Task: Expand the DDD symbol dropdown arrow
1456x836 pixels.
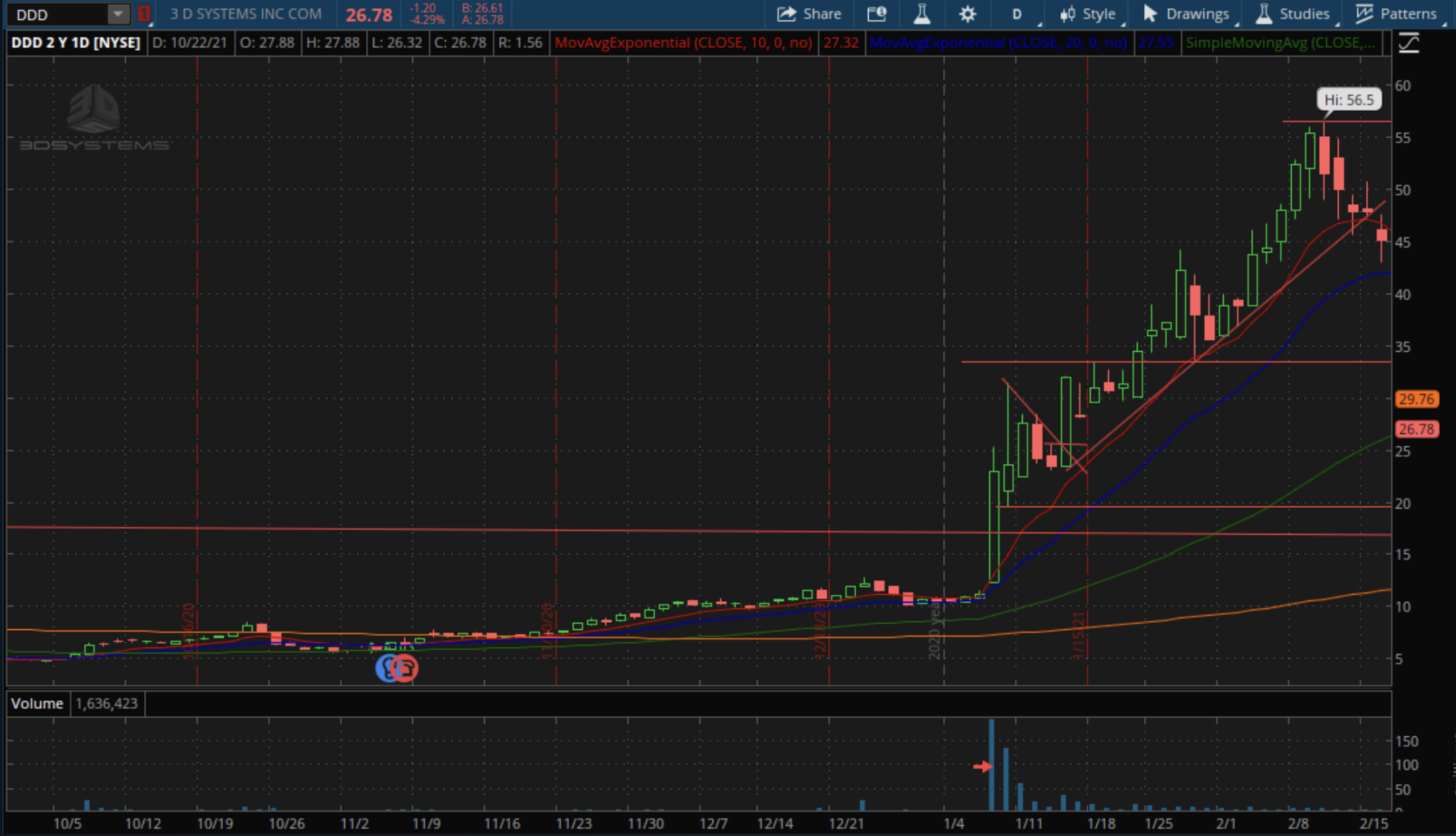Action: click(119, 14)
